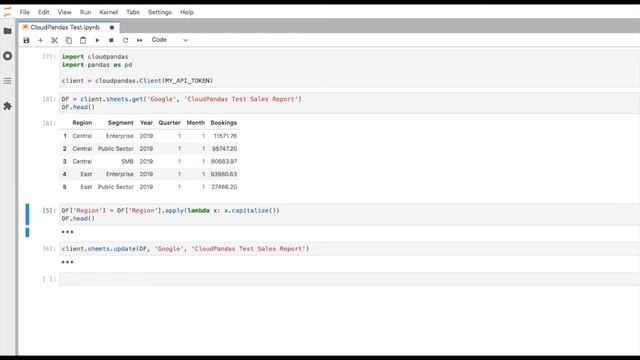This screenshot has height=360, width=640.
Task: Open the Tabs menu
Action: pos(133,12)
